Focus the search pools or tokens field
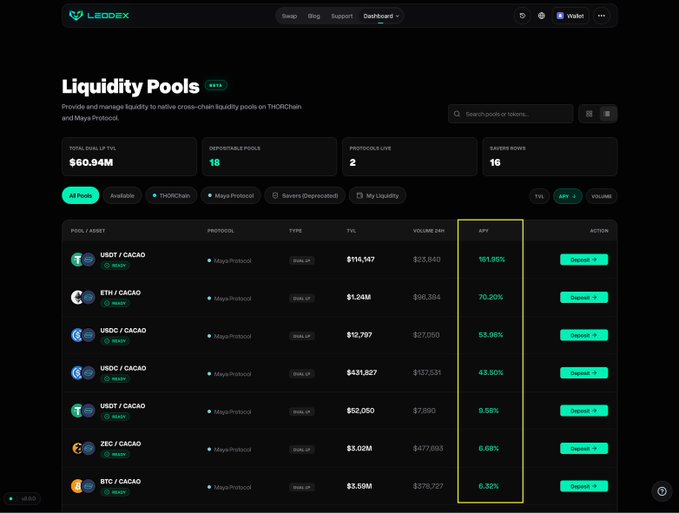679x513 pixels. point(511,114)
